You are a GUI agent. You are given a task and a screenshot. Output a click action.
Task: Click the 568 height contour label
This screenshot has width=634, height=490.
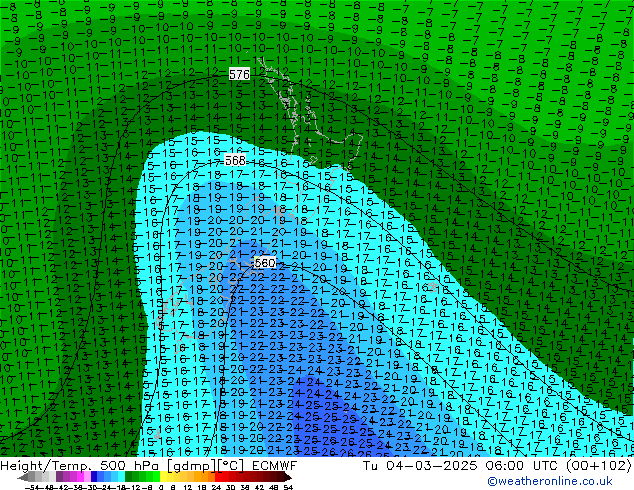click(x=235, y=160)
